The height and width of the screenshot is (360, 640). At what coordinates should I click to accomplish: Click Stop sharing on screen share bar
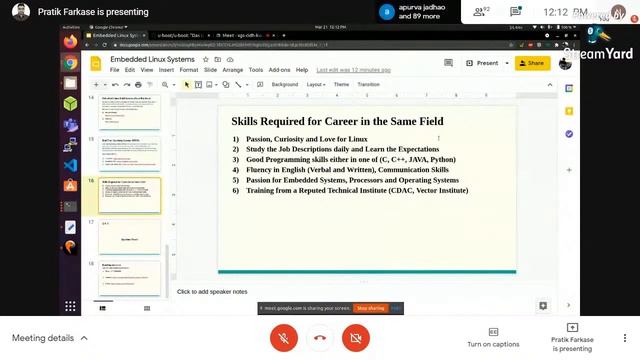[370, 308]
